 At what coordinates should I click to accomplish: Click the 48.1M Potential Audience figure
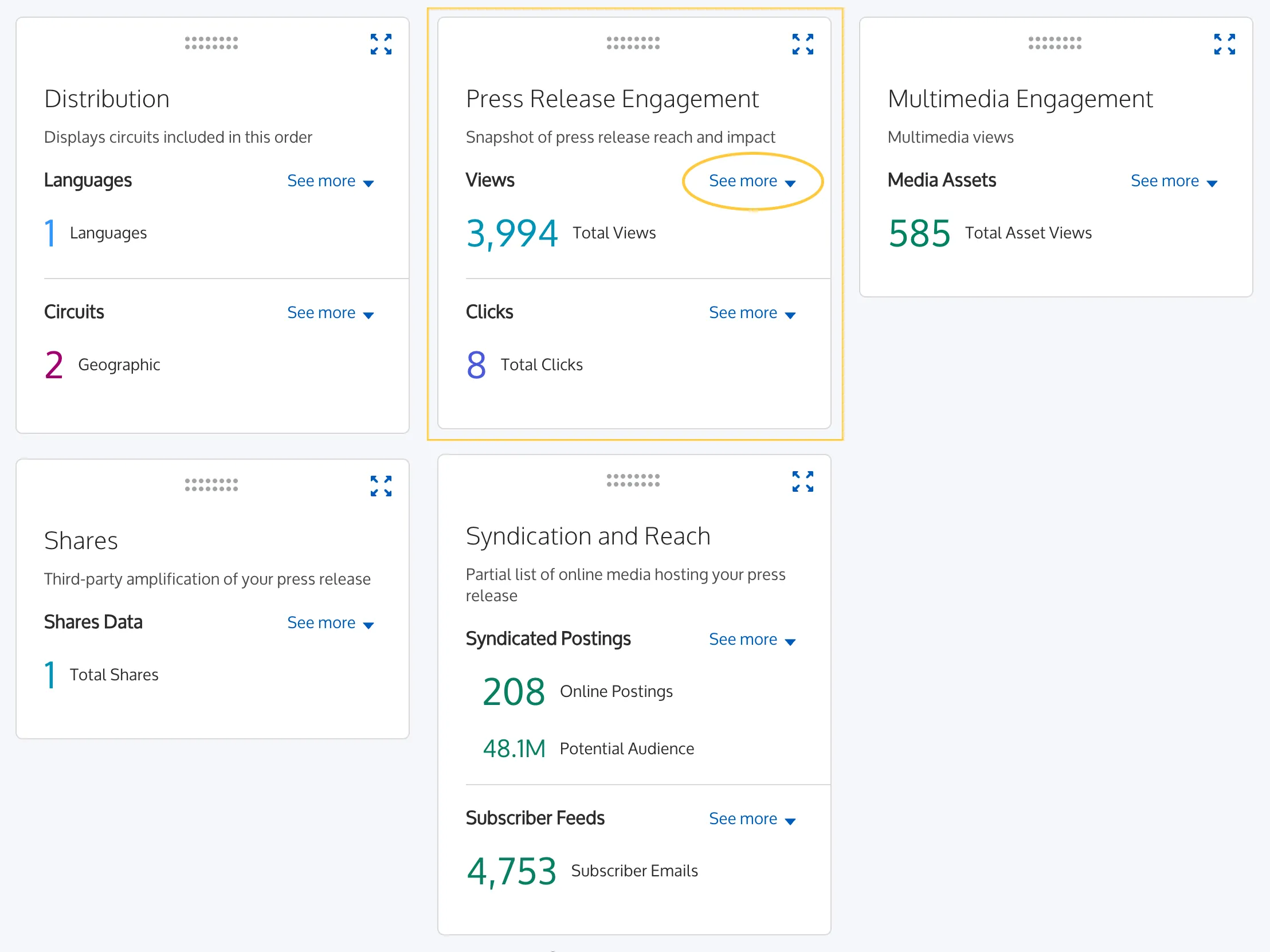tap(514, 749)
